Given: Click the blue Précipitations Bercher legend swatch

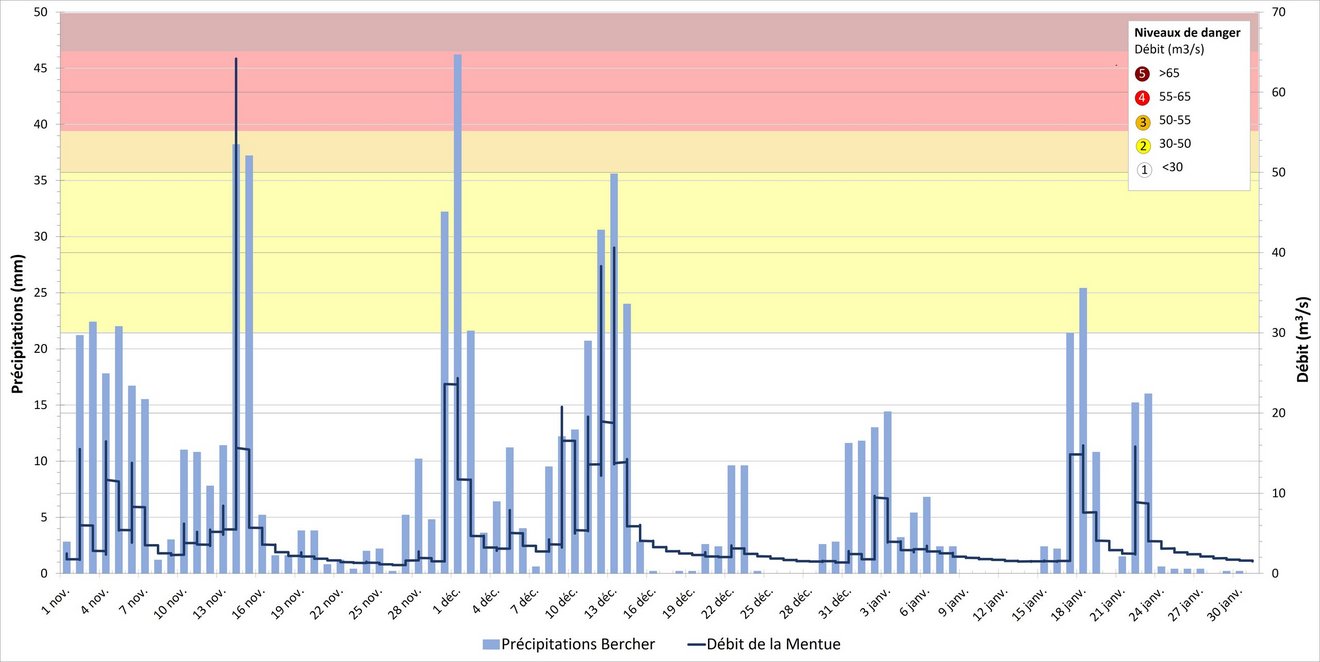Looking at the screenshot, I should pos(489,645).
